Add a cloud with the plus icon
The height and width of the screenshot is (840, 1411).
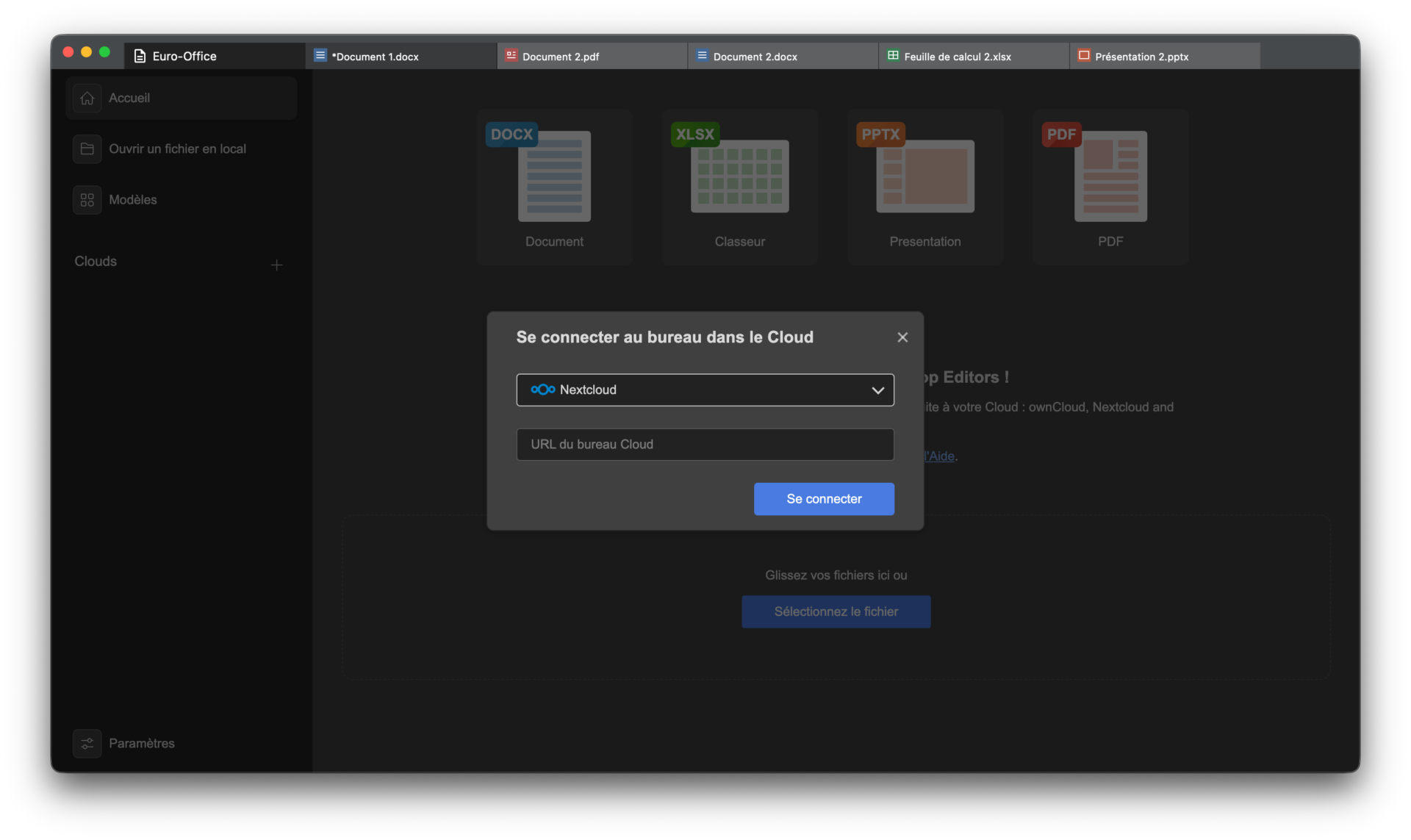click(276, 265)
